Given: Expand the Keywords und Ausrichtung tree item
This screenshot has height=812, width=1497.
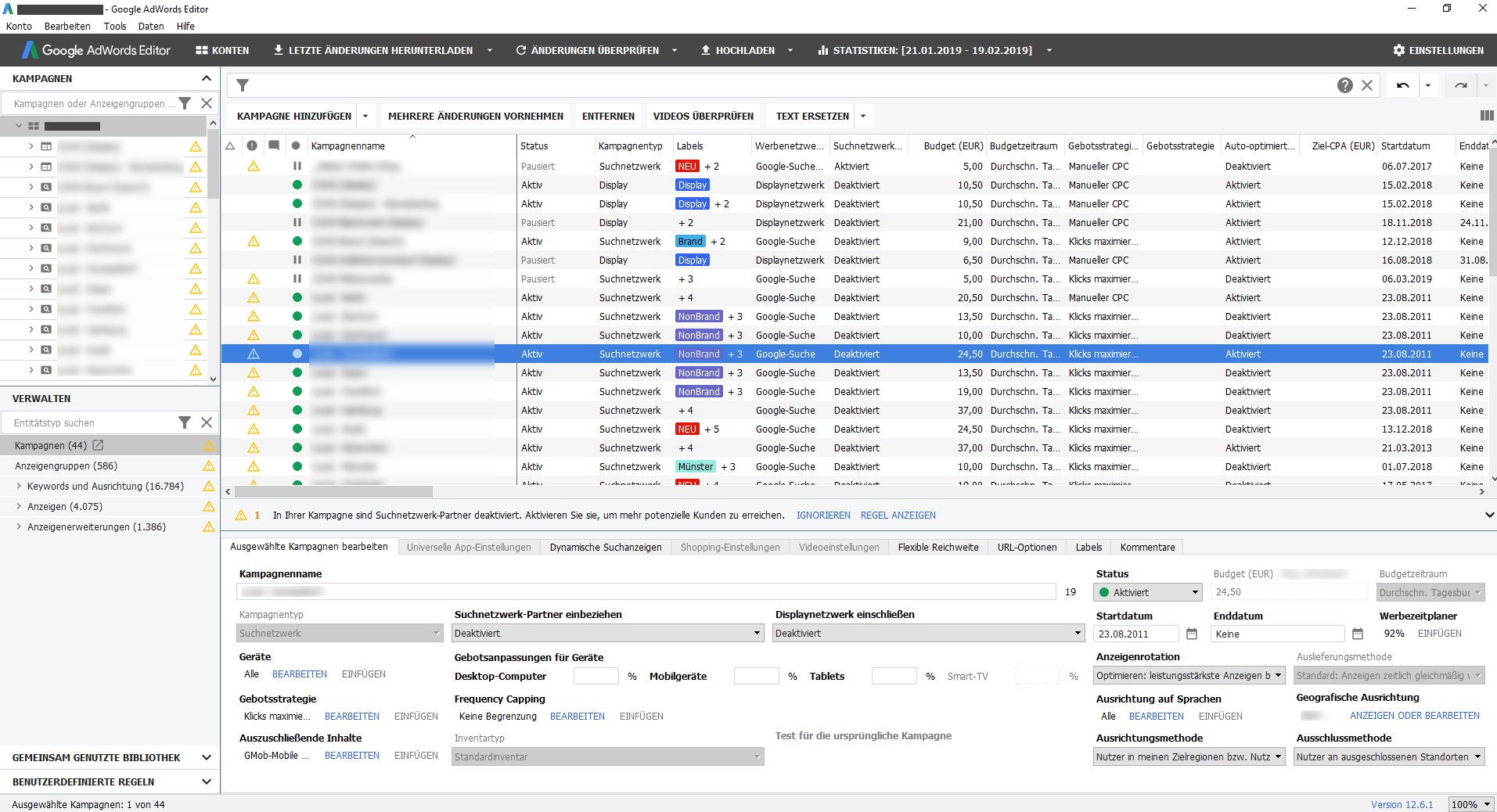Looking at the screenshot, I should click(19, 486).
